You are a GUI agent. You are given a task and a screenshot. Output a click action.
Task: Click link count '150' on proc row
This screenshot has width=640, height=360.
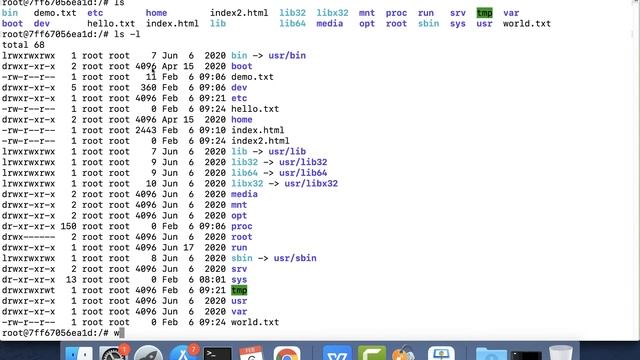coord(69,226)
